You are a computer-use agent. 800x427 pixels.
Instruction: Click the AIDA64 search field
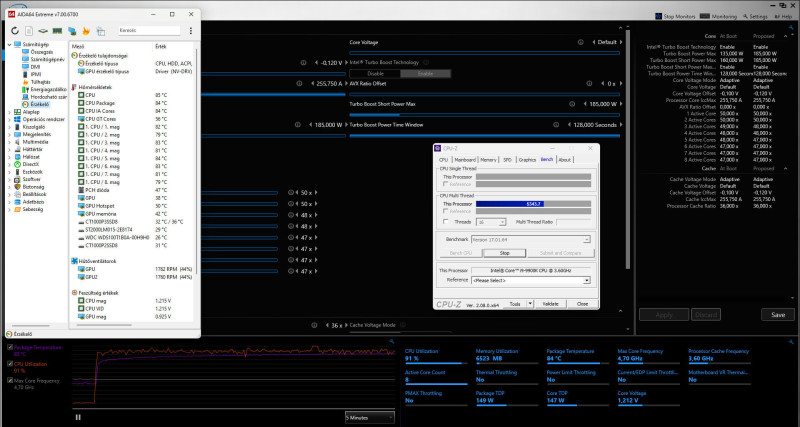(x=149, y=31)
